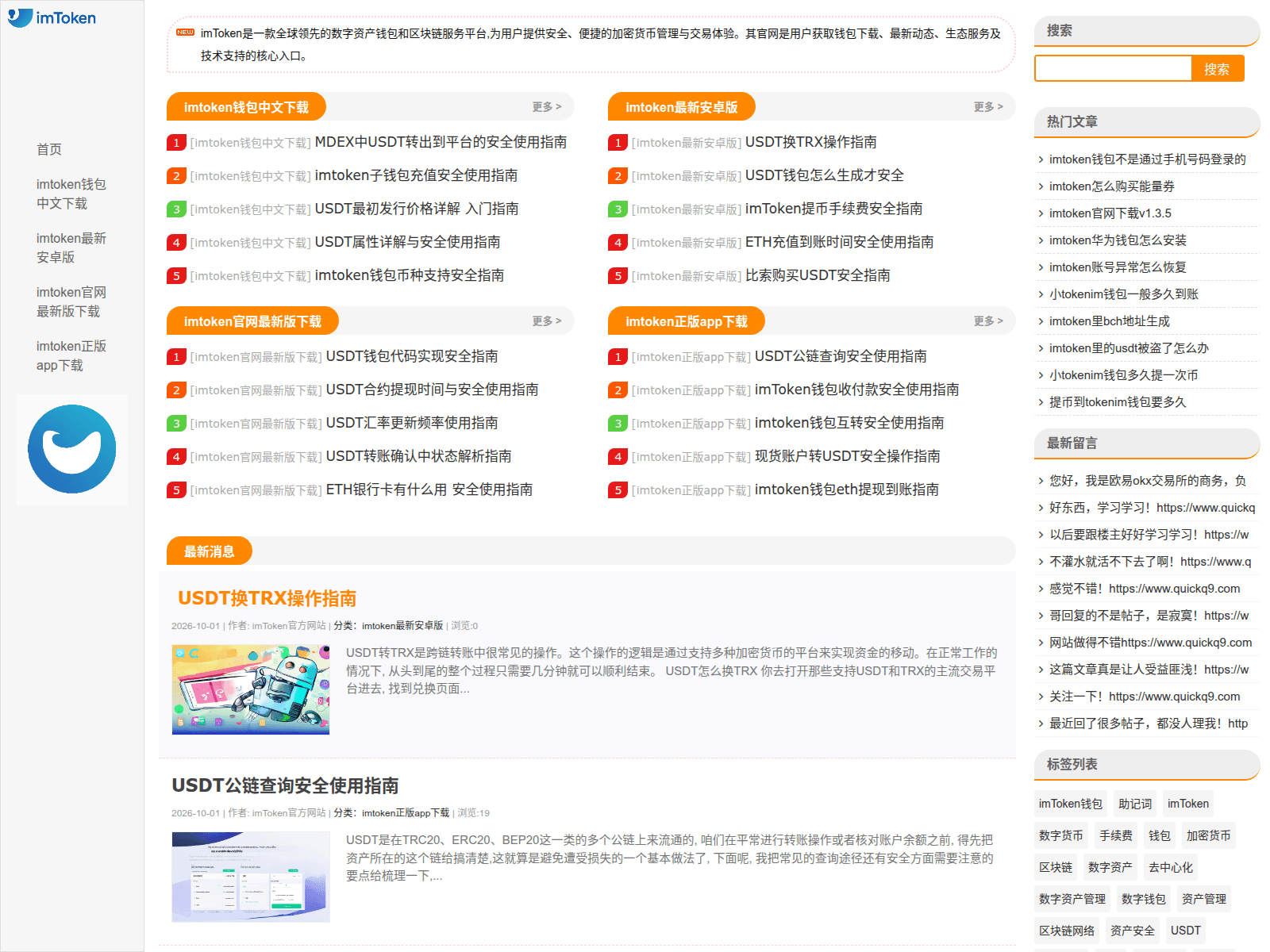Select the 助记词 tag

[x=1135, y=804]
